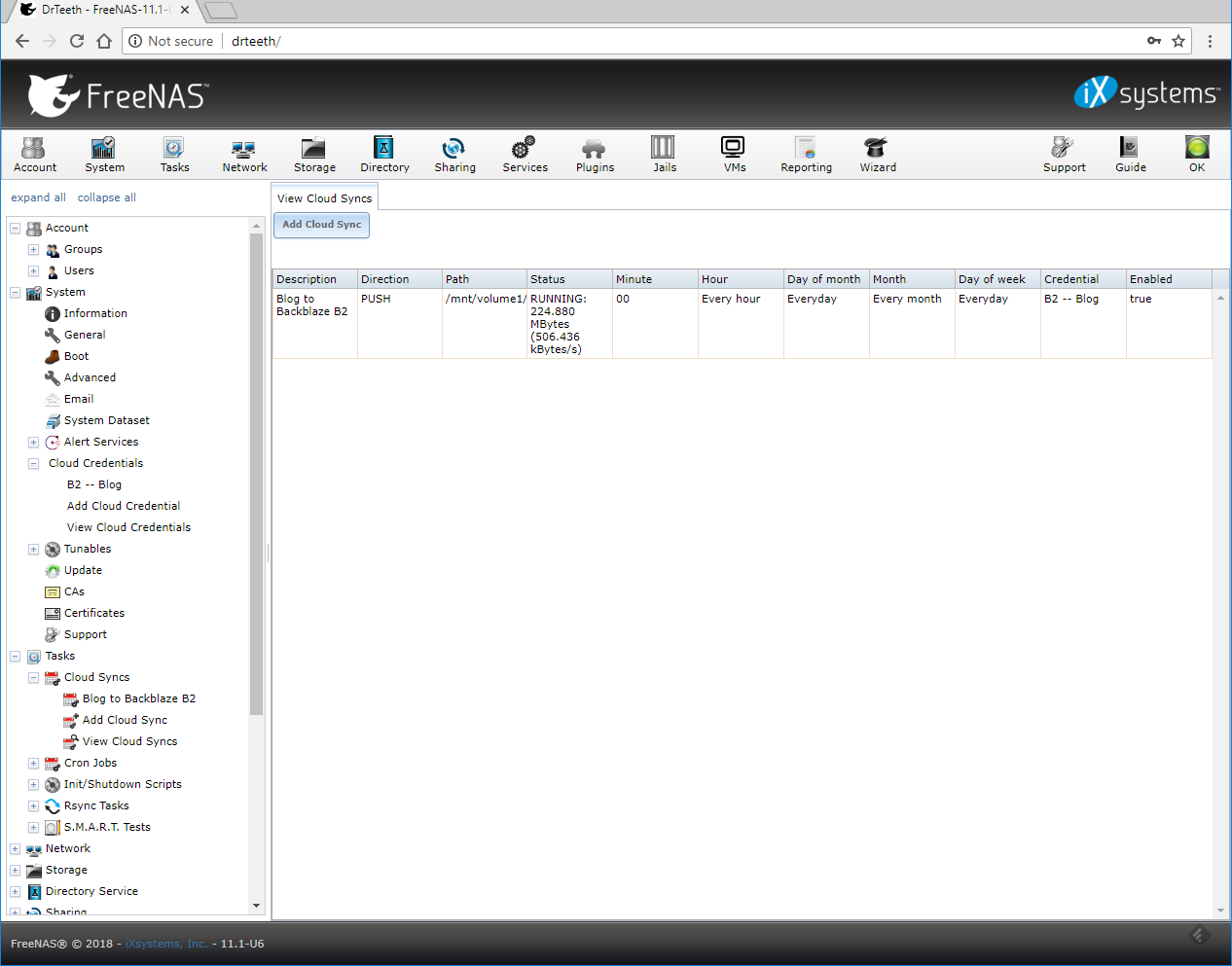Viewport: 1232px width, 966px height.
Task: Collapse the Account tree node
Action: [16, 229]
